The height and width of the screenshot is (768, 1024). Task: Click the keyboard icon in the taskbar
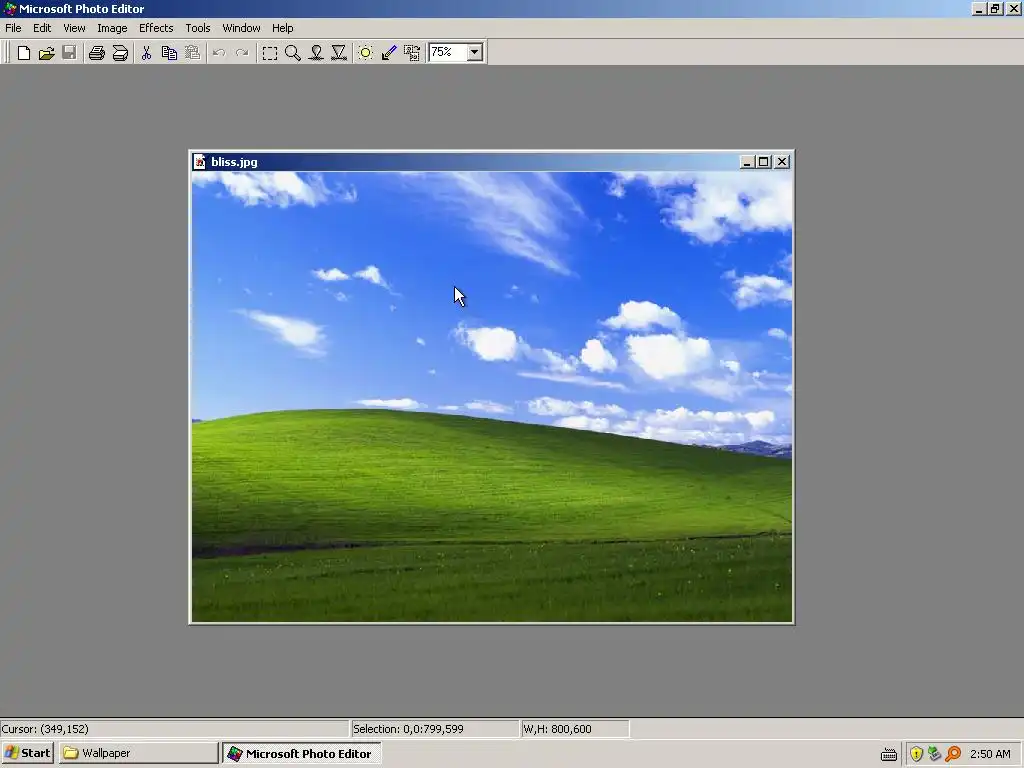[x=888, y=755]
